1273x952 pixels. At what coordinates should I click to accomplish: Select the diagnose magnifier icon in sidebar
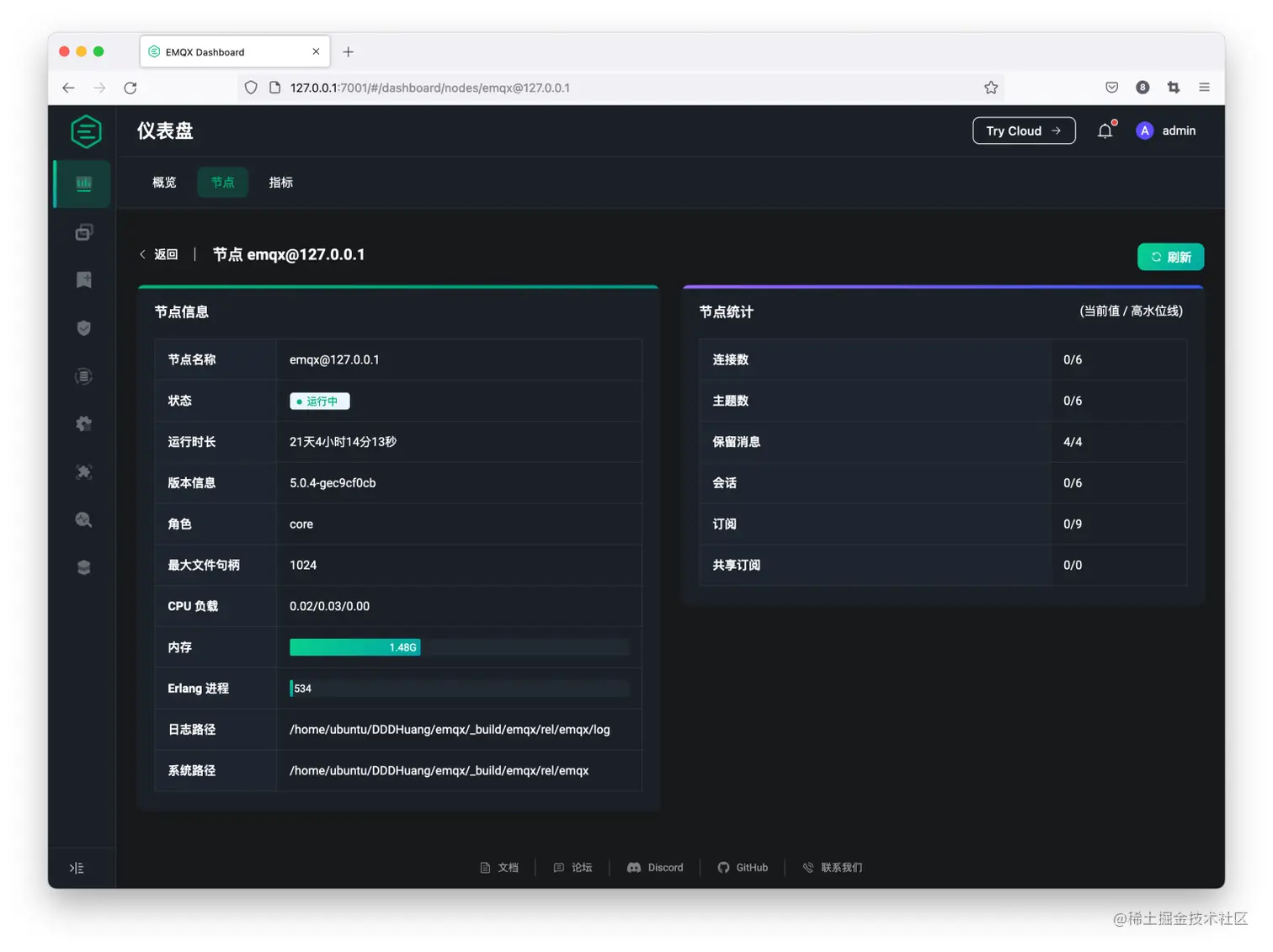click(x=83, y=520)
